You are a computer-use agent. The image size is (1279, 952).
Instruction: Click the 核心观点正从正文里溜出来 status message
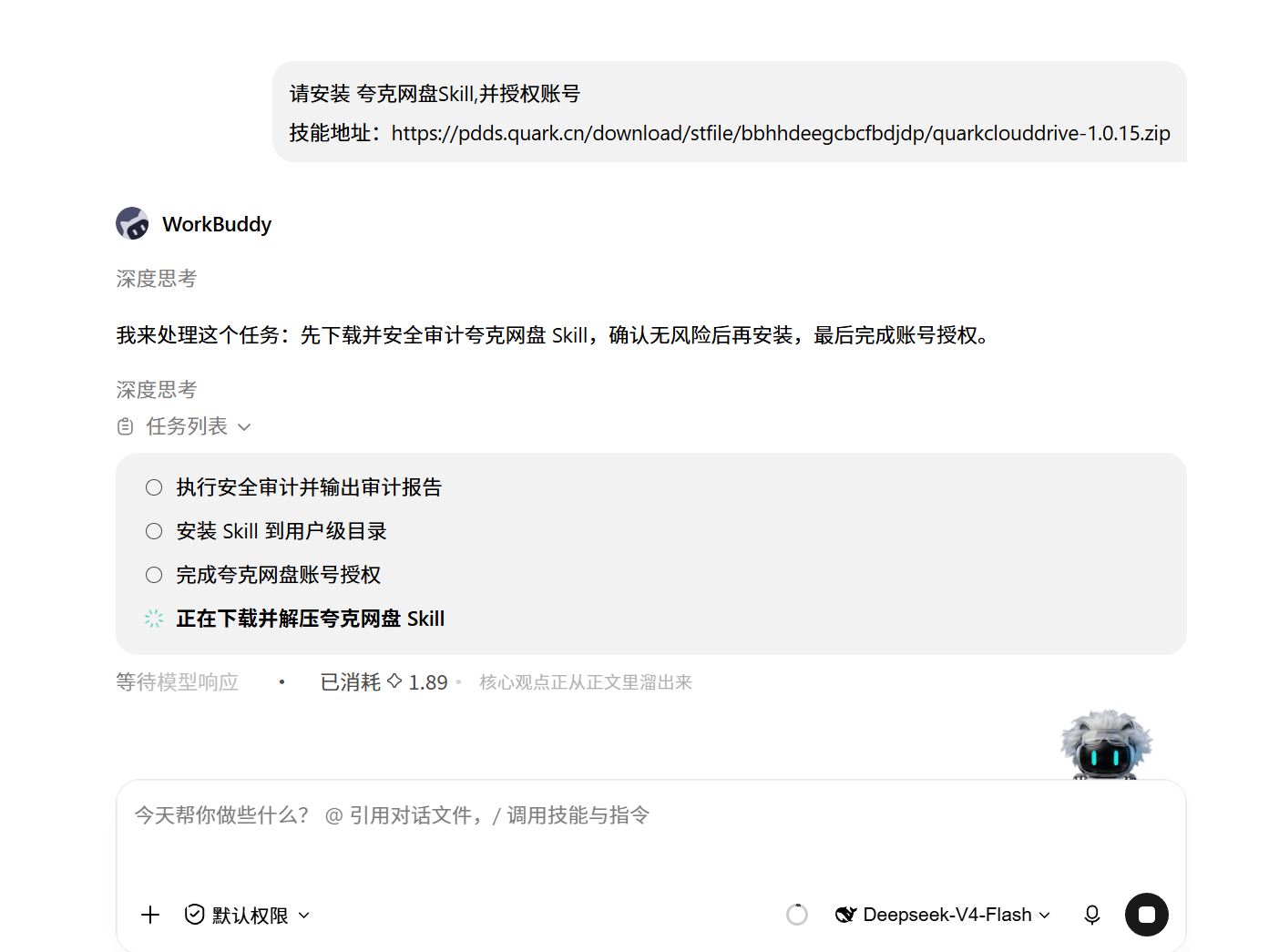coord(586,682)
